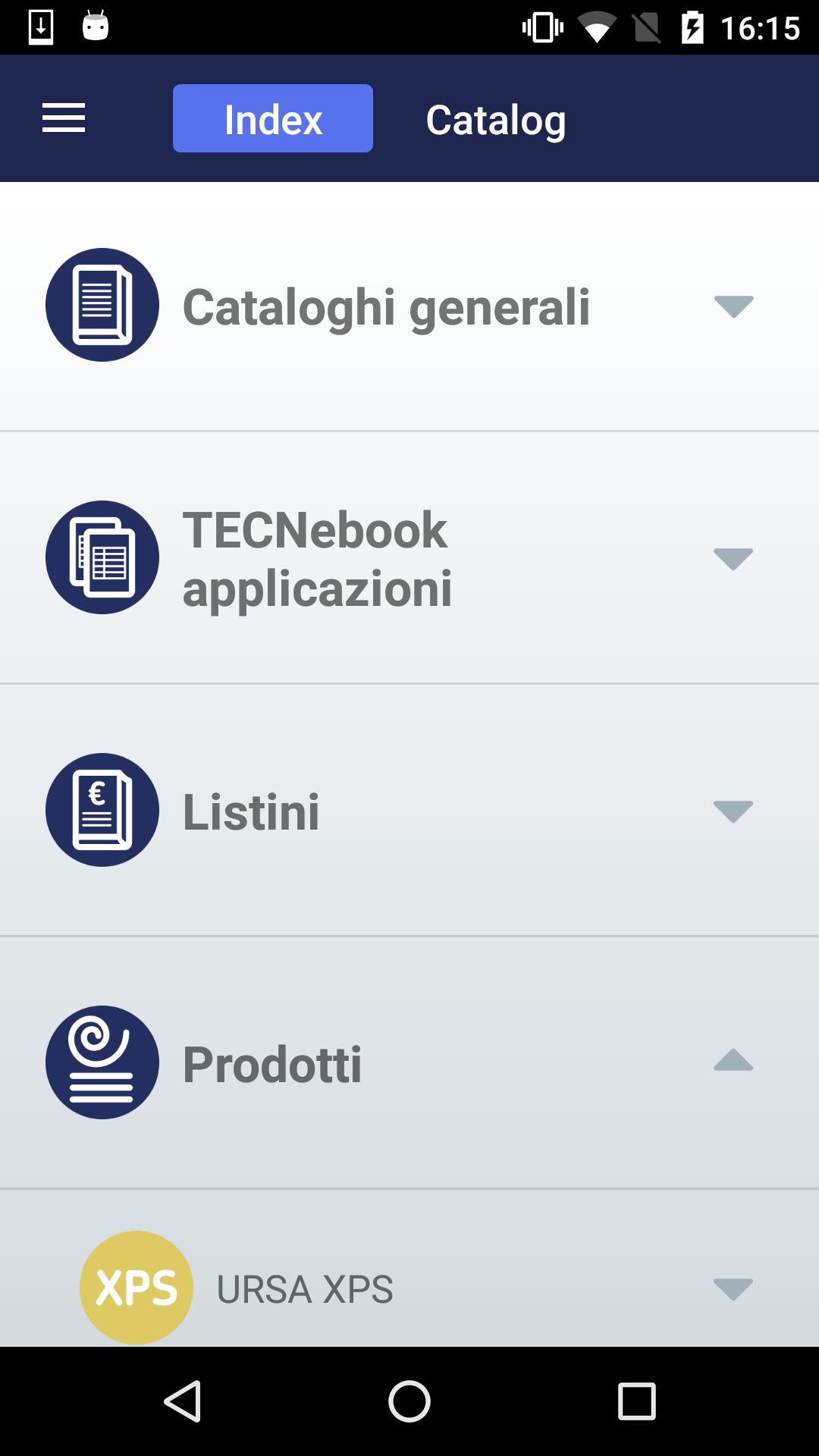This screenshot has width=819, height=1456.
Task: Expand the Cataloghi generali section arrow
Action: point(733,306)
